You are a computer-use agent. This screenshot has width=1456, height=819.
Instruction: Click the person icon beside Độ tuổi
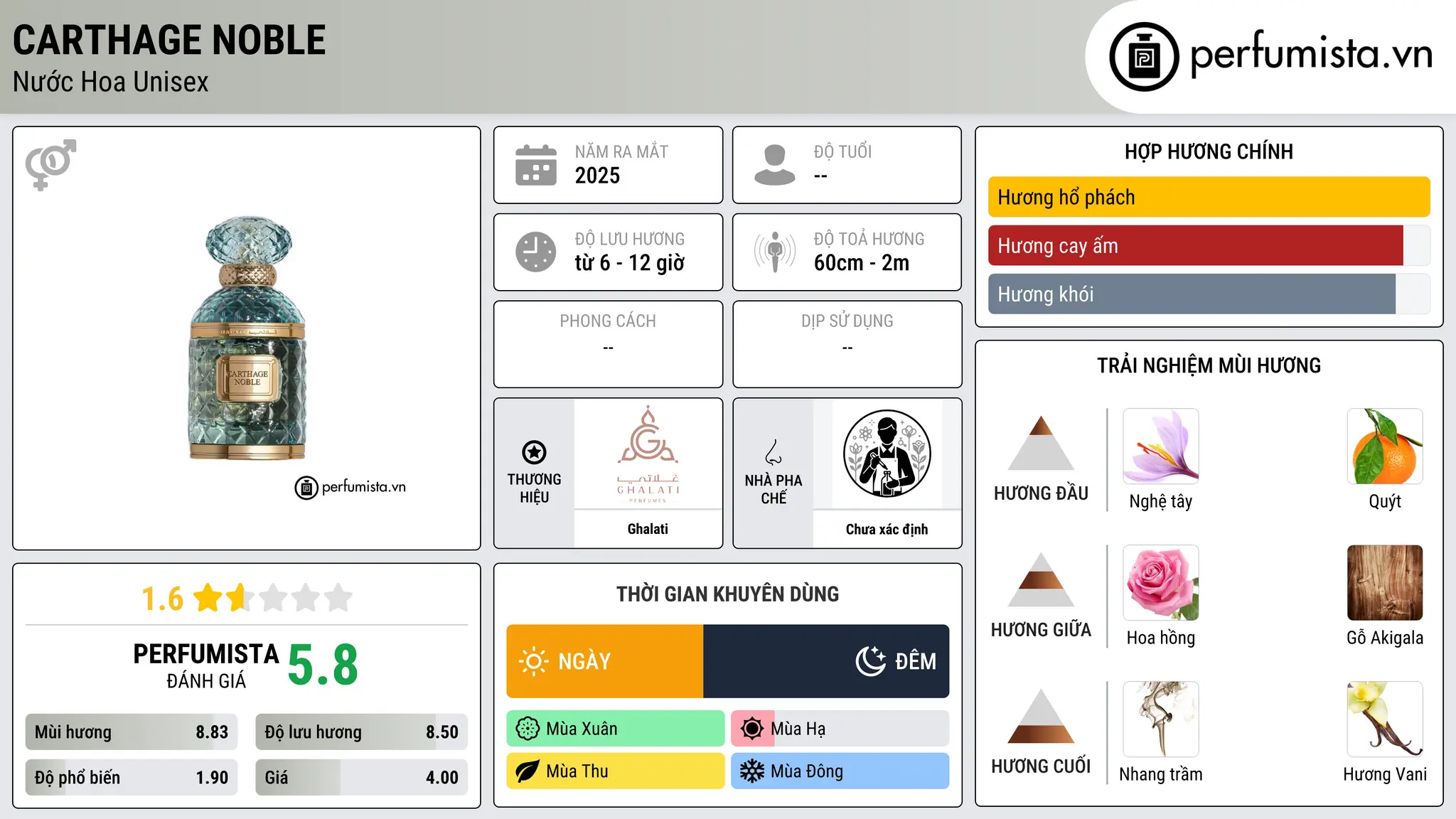(x=775, y=165)
